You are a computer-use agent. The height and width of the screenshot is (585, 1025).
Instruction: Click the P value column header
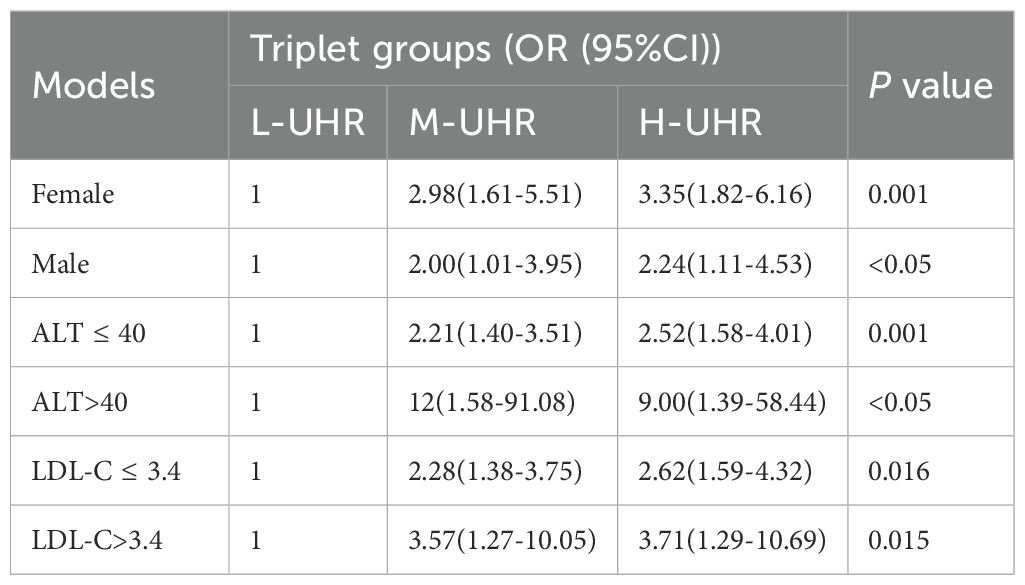click(x=931, y=86)
